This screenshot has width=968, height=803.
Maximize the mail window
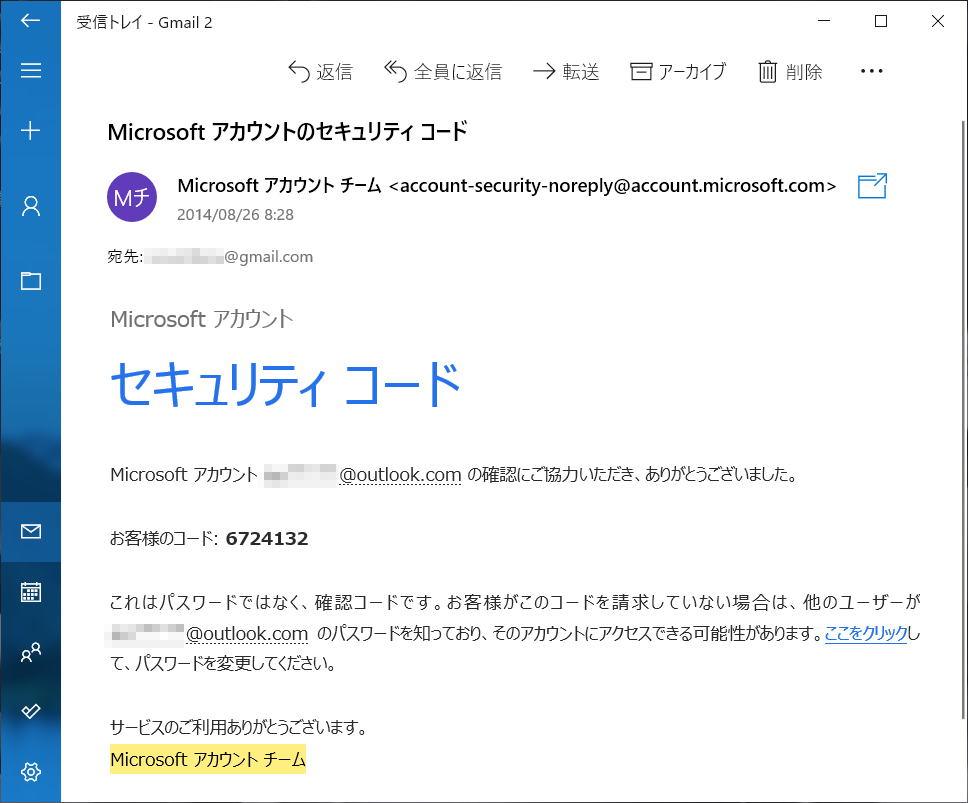[881, 21]
